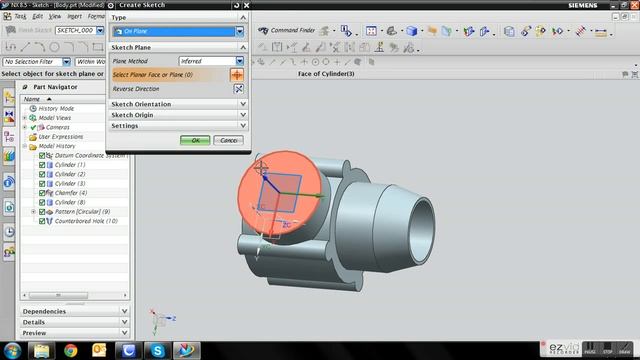Screen dimensions: 640x360
Task: Uncheck the Cylinder (3) feature checkbox
Action: tap(42, 184)
